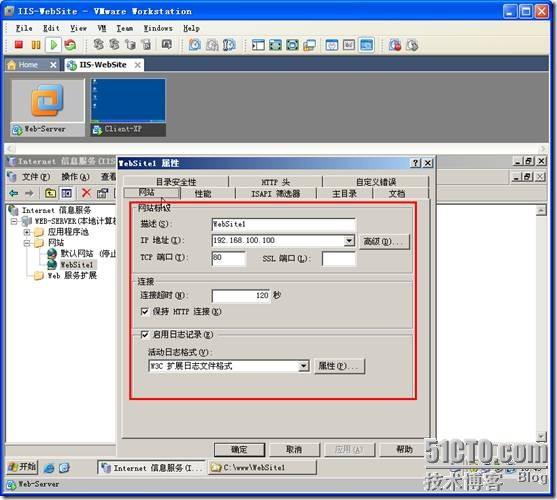Screen dimensions: 557x500
Task: Click the SSL port input field
Action: click(339, 258)
